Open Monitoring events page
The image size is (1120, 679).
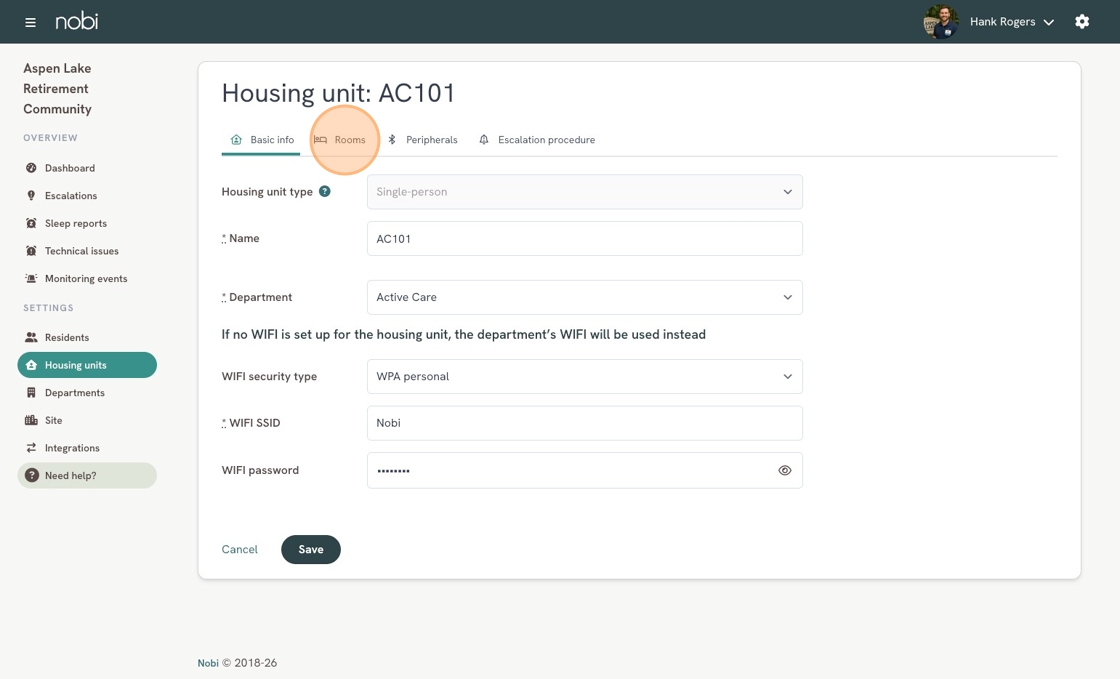85,279
